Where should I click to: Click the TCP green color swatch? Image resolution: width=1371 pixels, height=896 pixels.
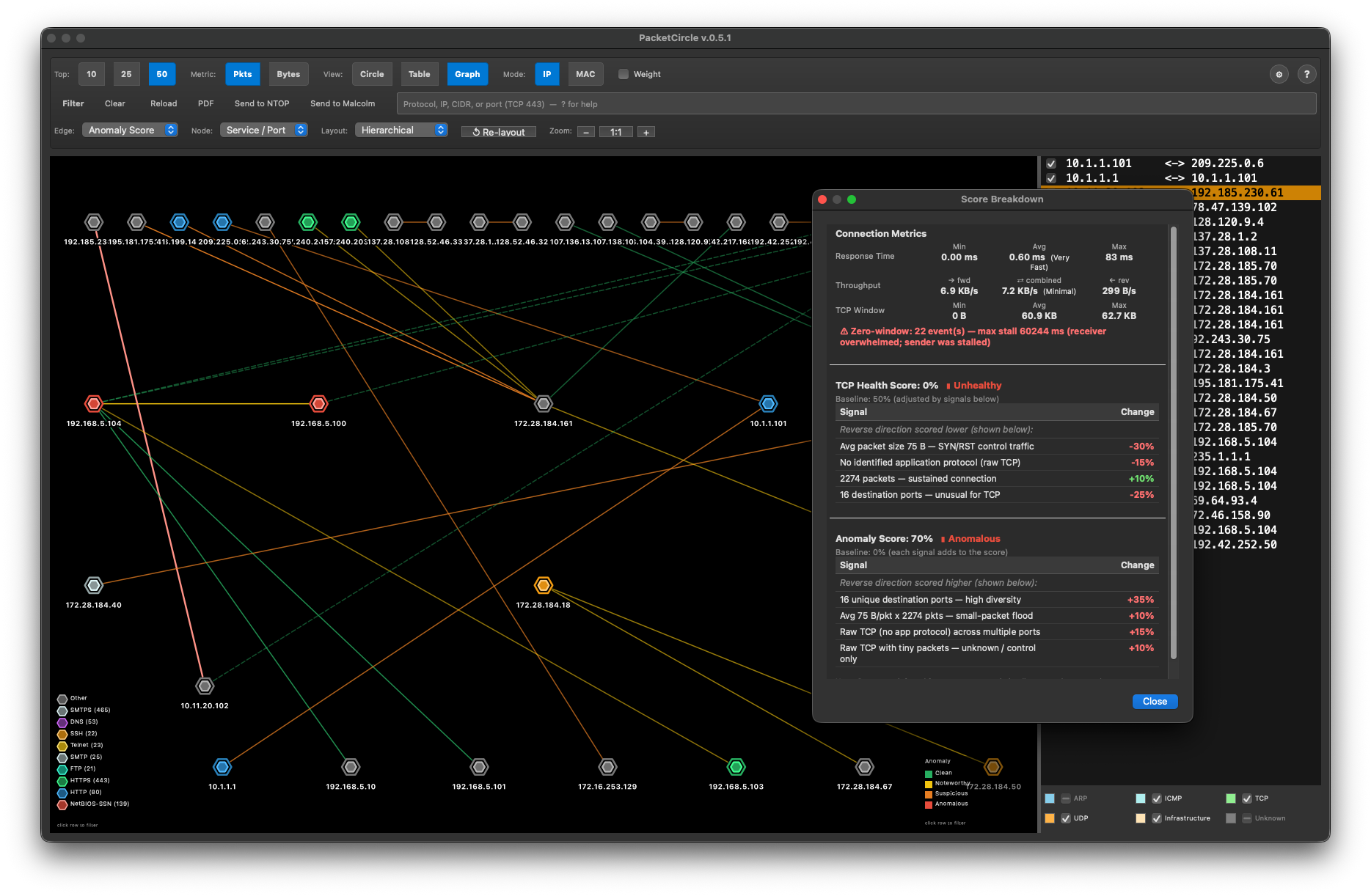point(1231,798)
